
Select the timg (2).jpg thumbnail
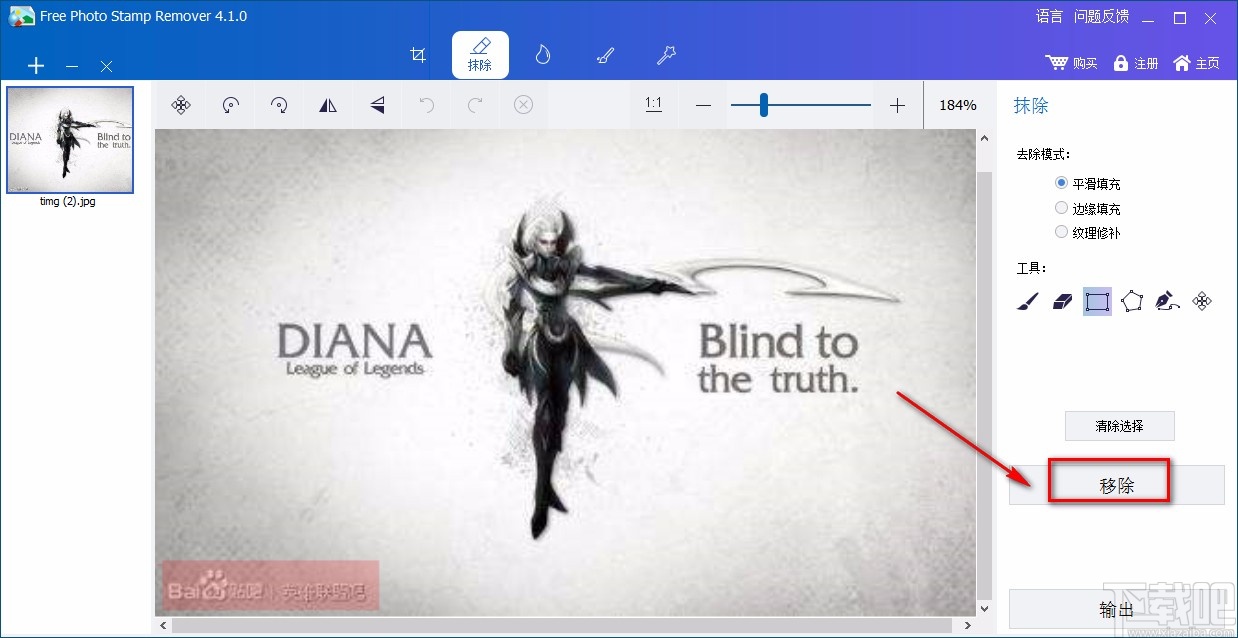click(x=70, y=140)
